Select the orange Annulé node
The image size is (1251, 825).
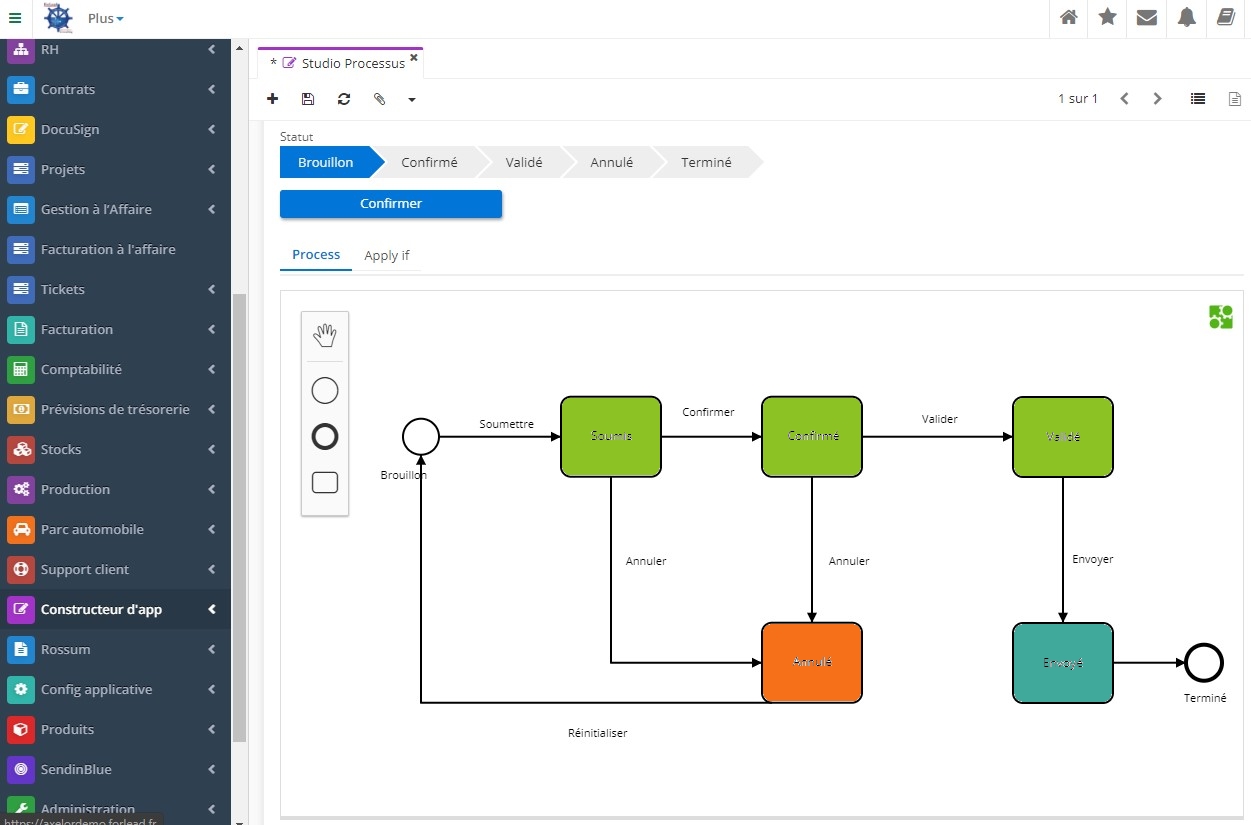point(811,662)
